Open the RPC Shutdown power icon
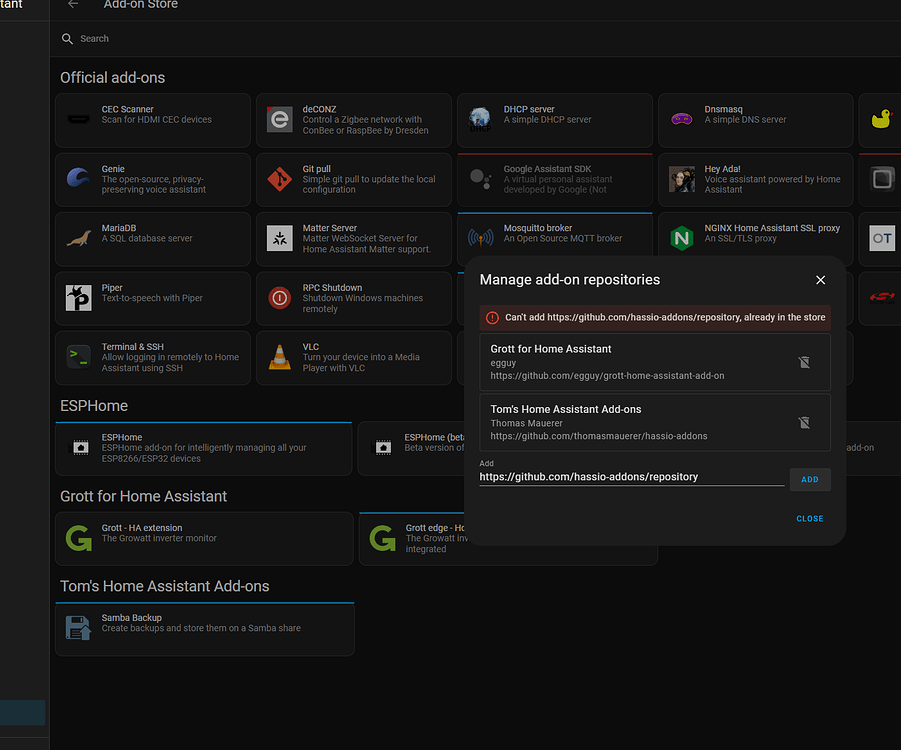901x750 pixels. (279, 297)
